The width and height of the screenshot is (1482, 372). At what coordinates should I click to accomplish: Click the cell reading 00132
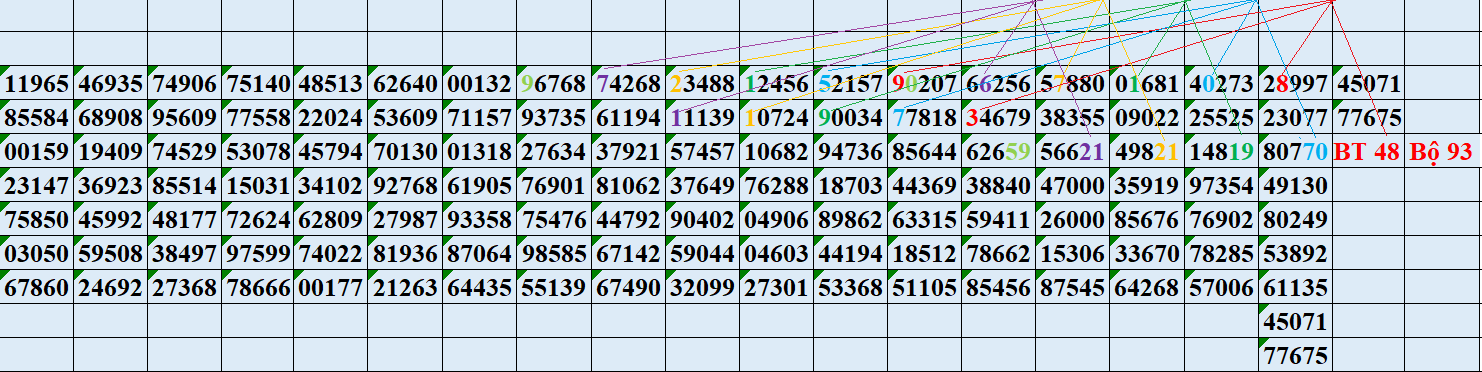pyautogui.click(x=480, y=84)
